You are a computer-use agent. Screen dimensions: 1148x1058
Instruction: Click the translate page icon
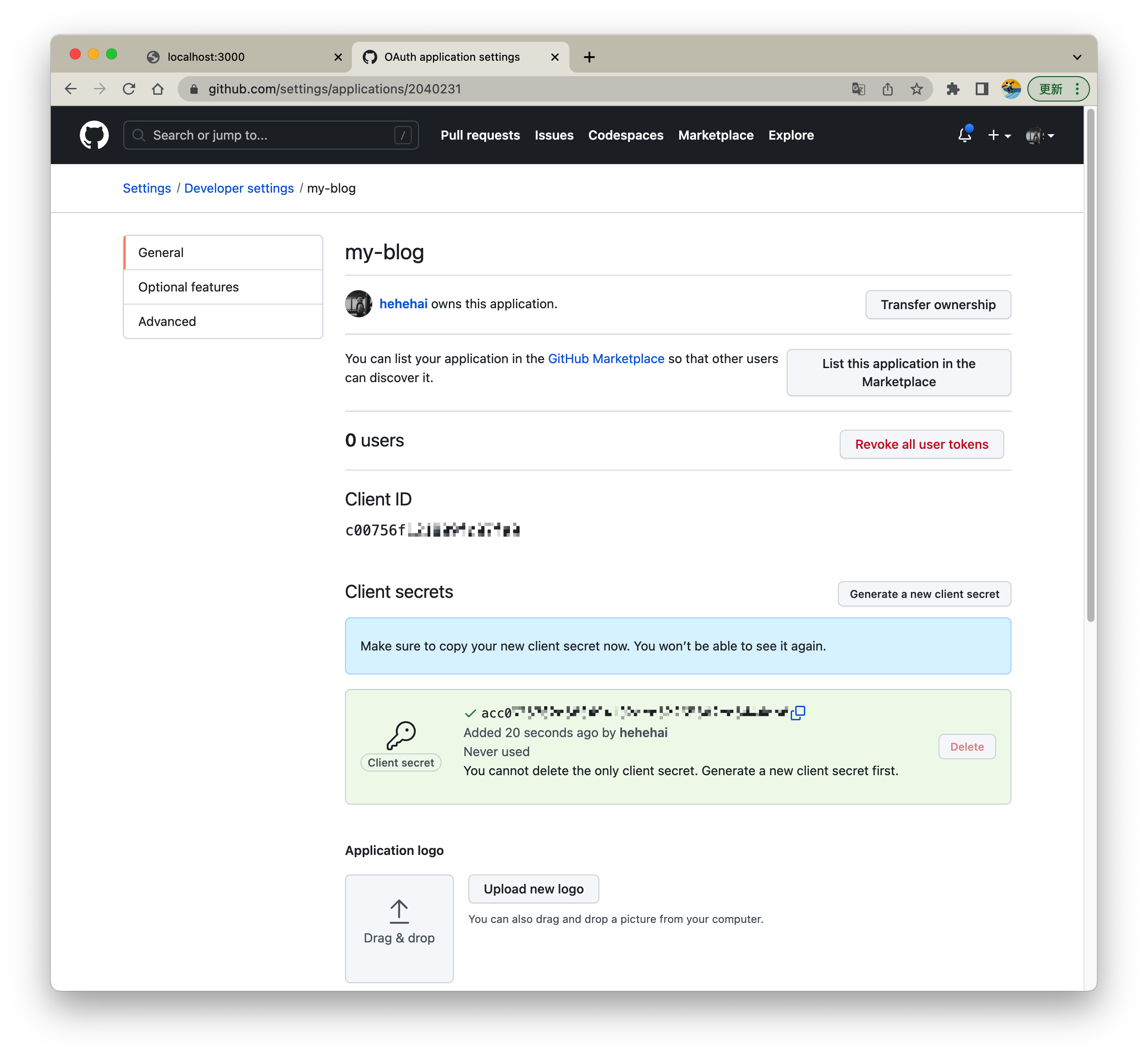pos(858,89)
